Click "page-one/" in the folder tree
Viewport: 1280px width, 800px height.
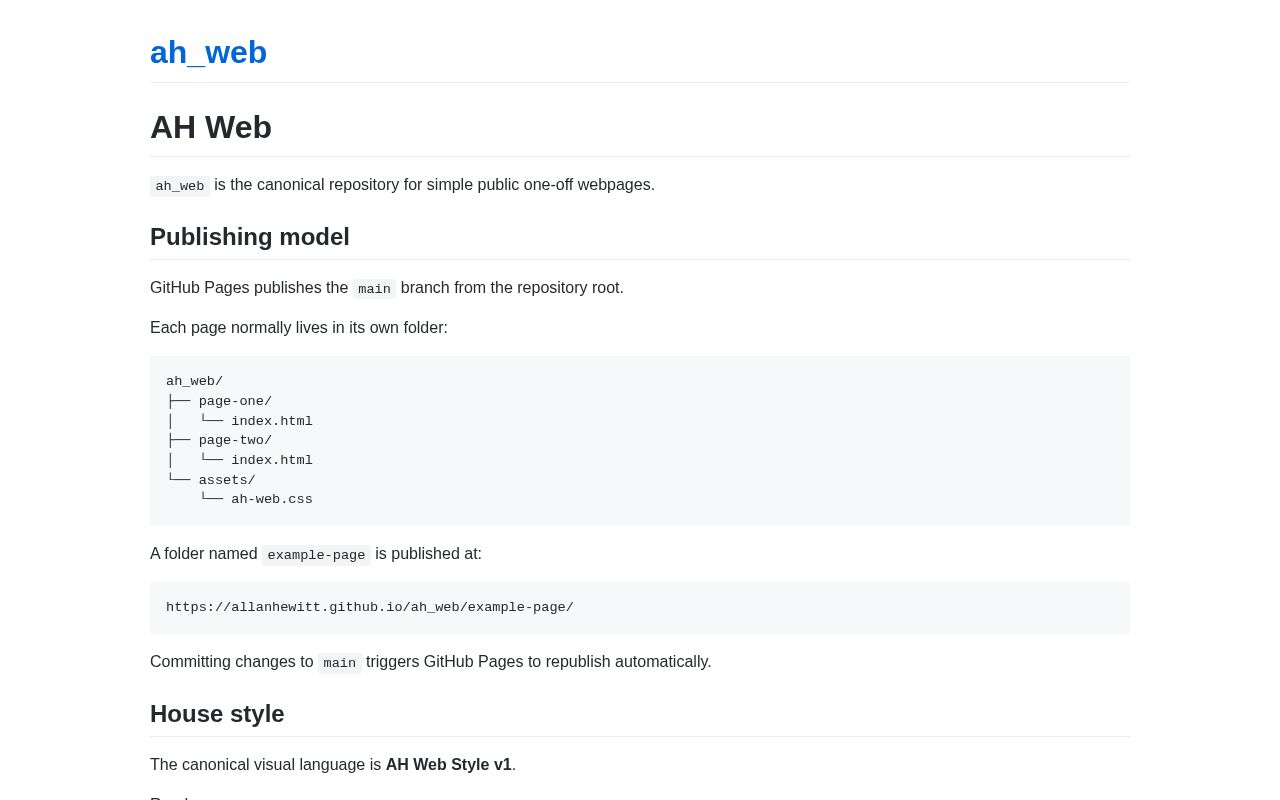pyautogui.click(x=235, y=401)
